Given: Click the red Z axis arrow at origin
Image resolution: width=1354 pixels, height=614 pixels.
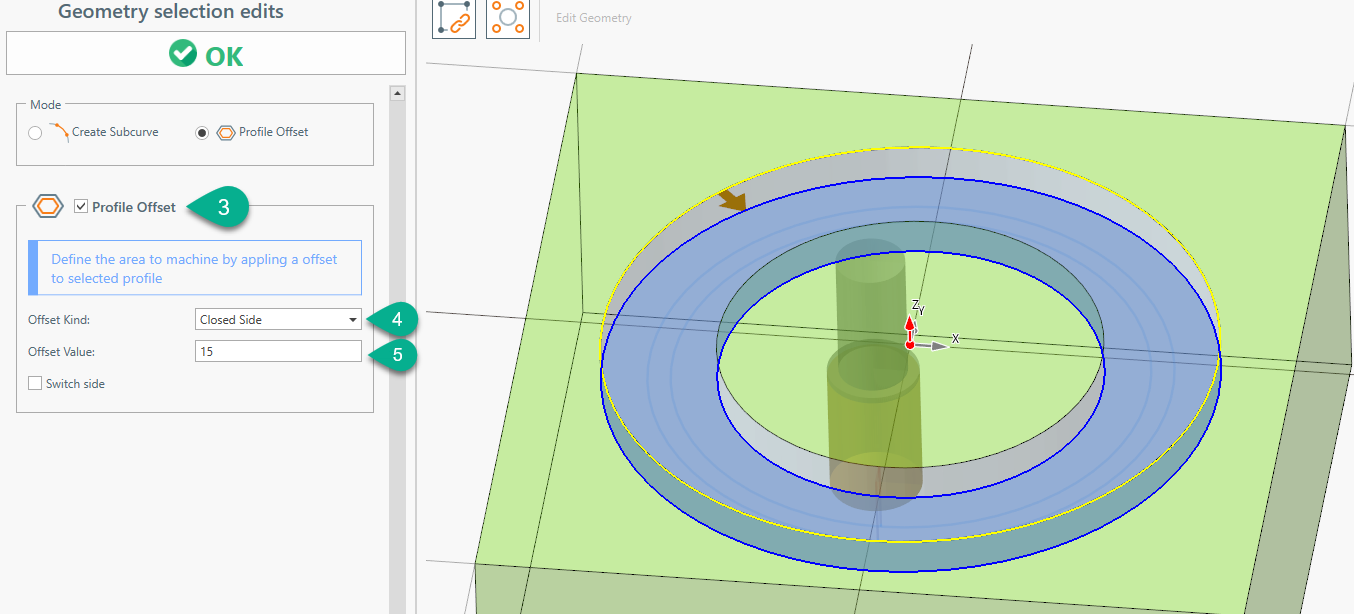Looking at the screenshot, I should pos(909,325).
